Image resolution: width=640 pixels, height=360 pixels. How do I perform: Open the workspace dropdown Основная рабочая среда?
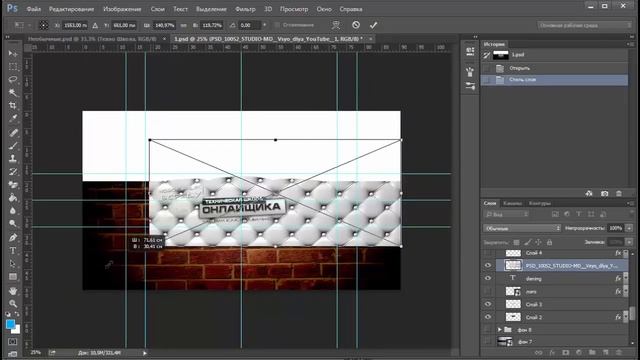(x=584, y=25)
